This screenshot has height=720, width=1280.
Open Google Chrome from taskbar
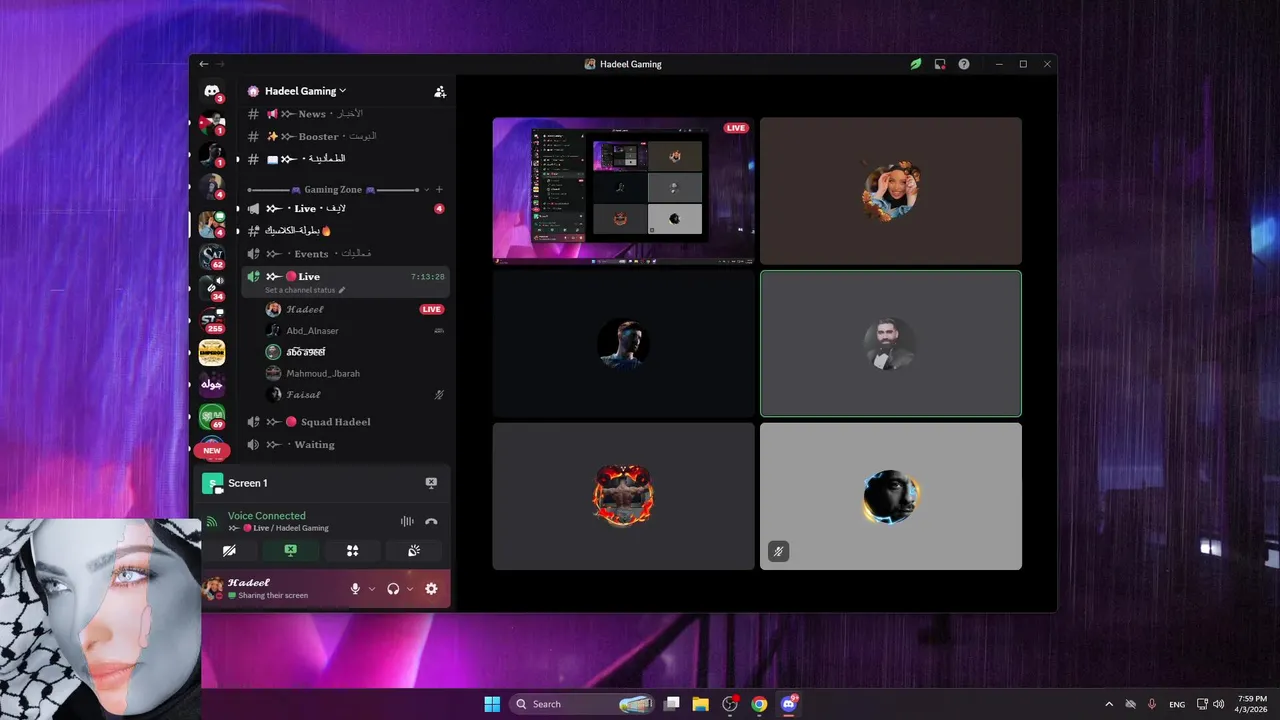coord(759,704)
